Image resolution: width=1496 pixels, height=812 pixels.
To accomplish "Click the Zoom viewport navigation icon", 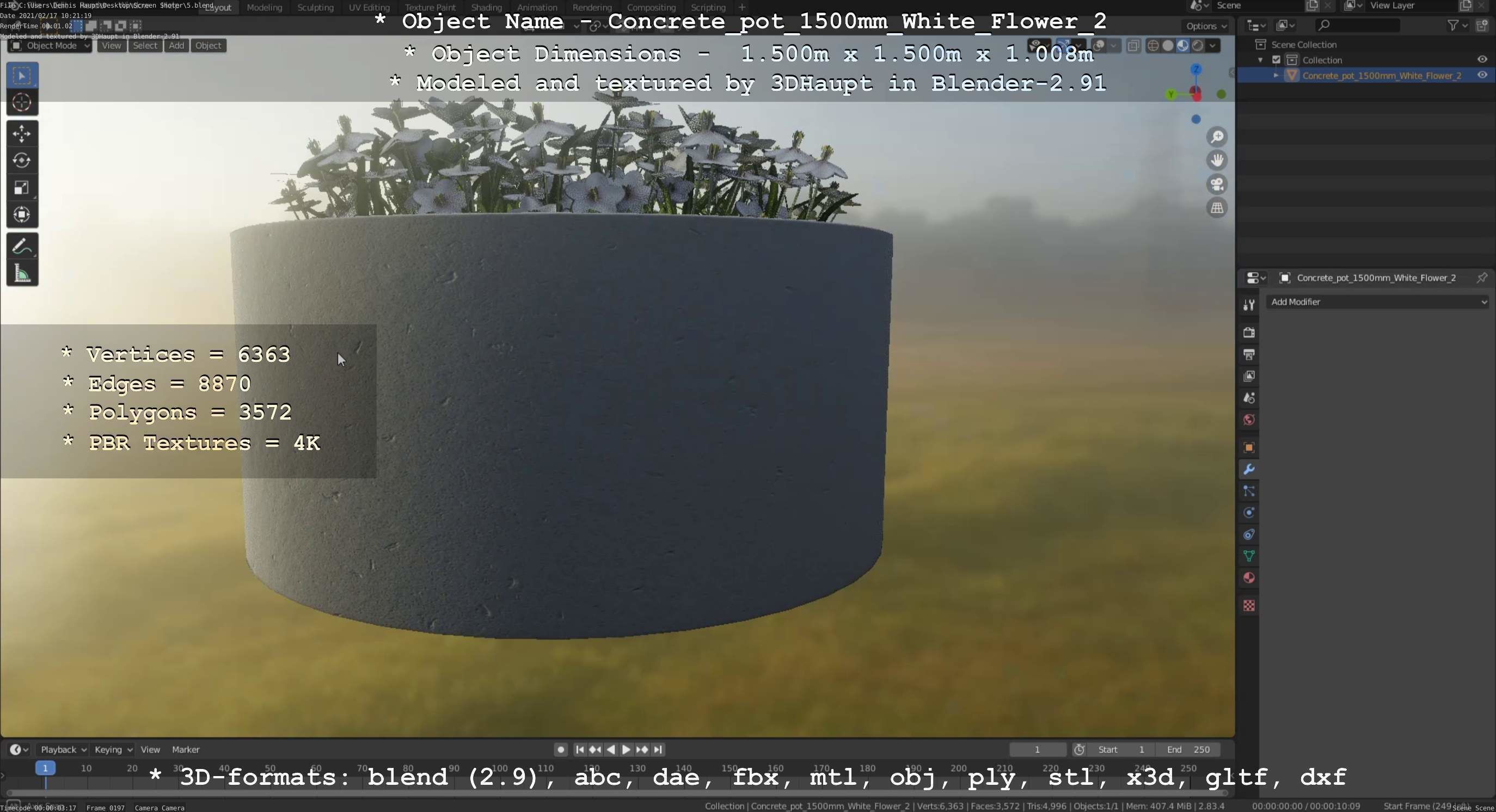I will [x=1217, y=137].
